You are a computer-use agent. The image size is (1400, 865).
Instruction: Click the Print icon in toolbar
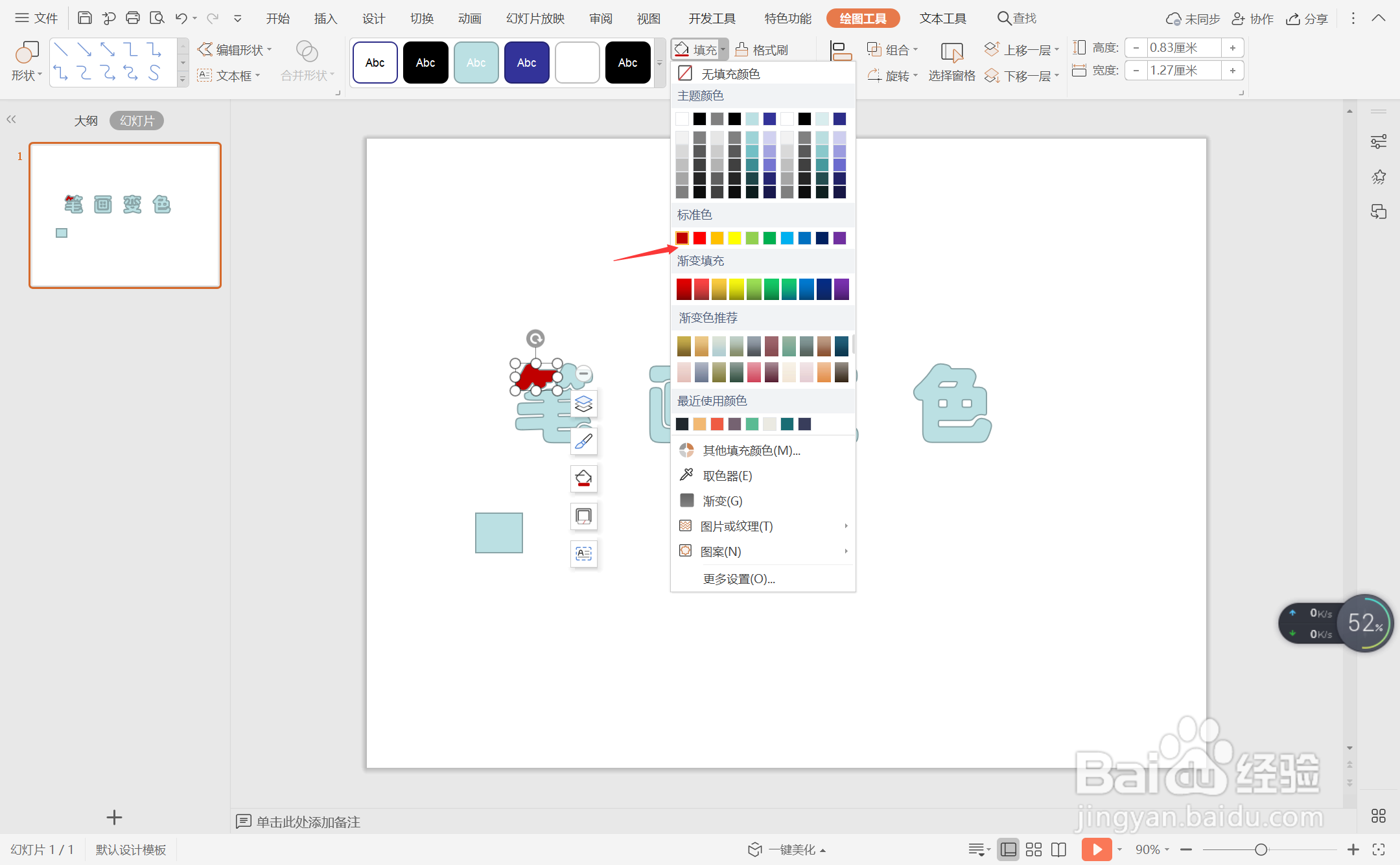tap(133, 18)
